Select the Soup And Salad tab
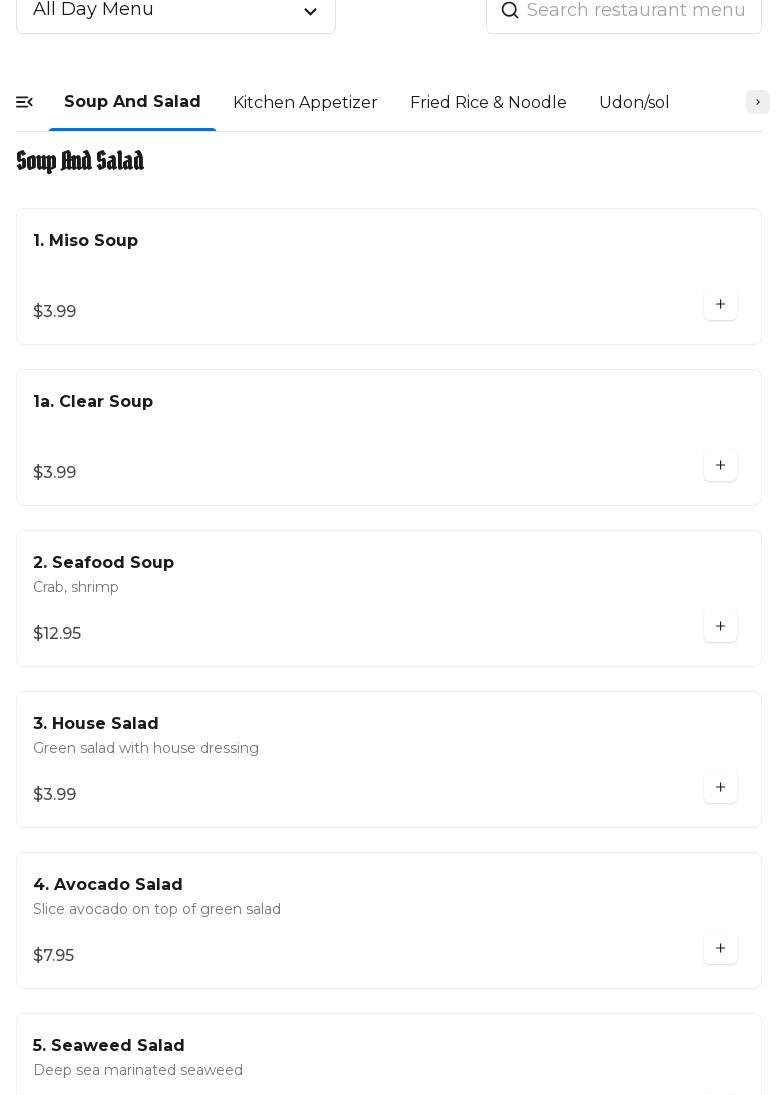This screenshot has height=1095, width=778. (132, 102)
